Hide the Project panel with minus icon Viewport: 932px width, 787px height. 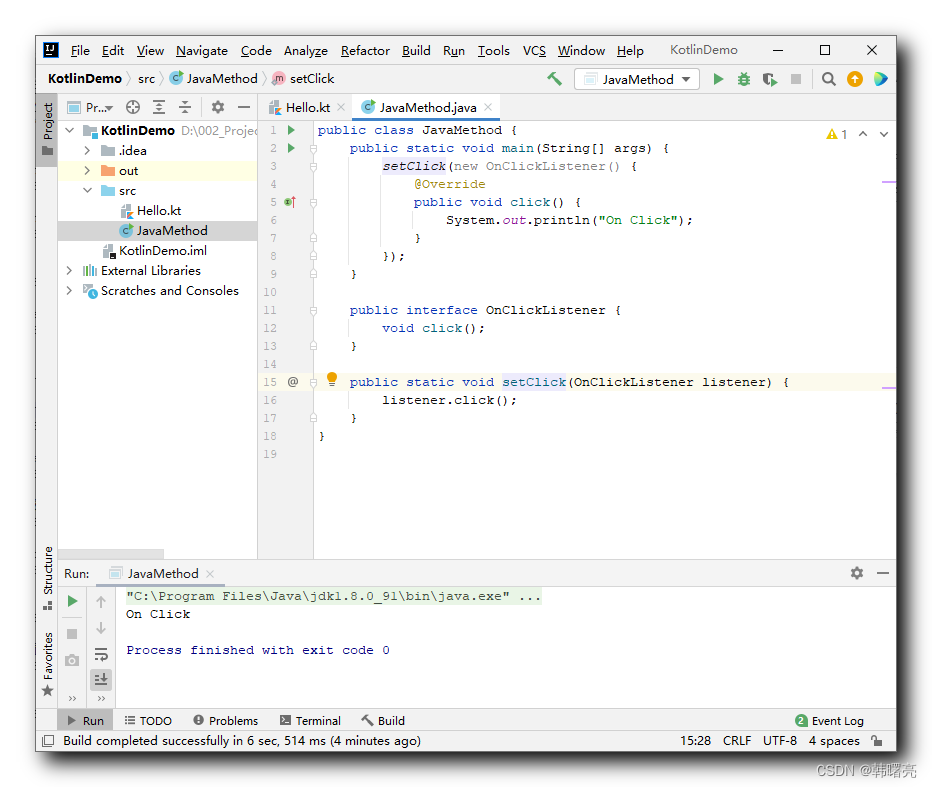(244, 107)
